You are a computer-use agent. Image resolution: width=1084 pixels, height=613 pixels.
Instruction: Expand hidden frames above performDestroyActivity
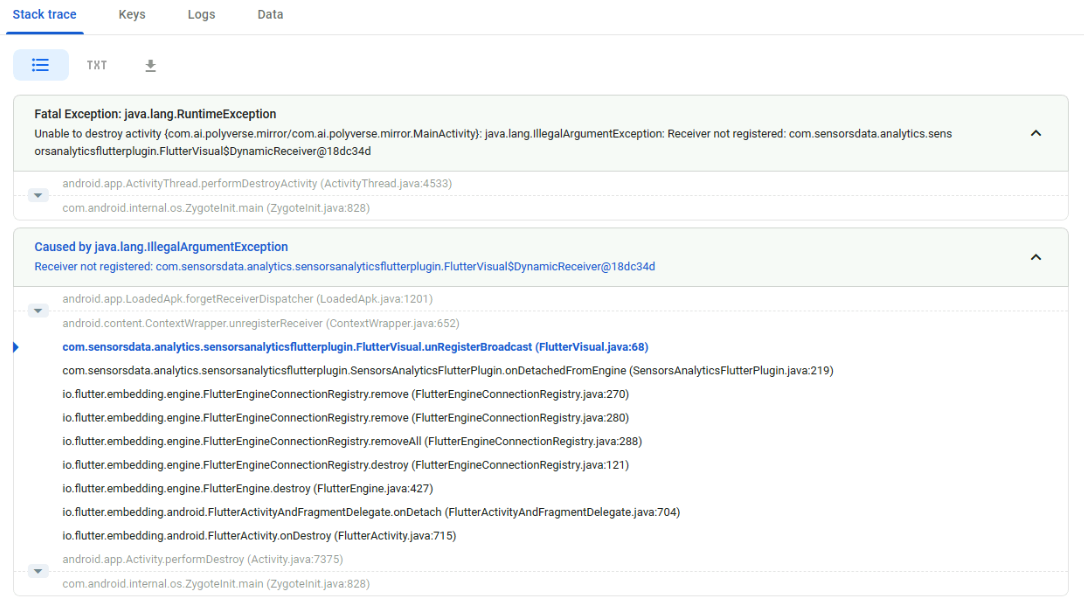click(38, 194)
